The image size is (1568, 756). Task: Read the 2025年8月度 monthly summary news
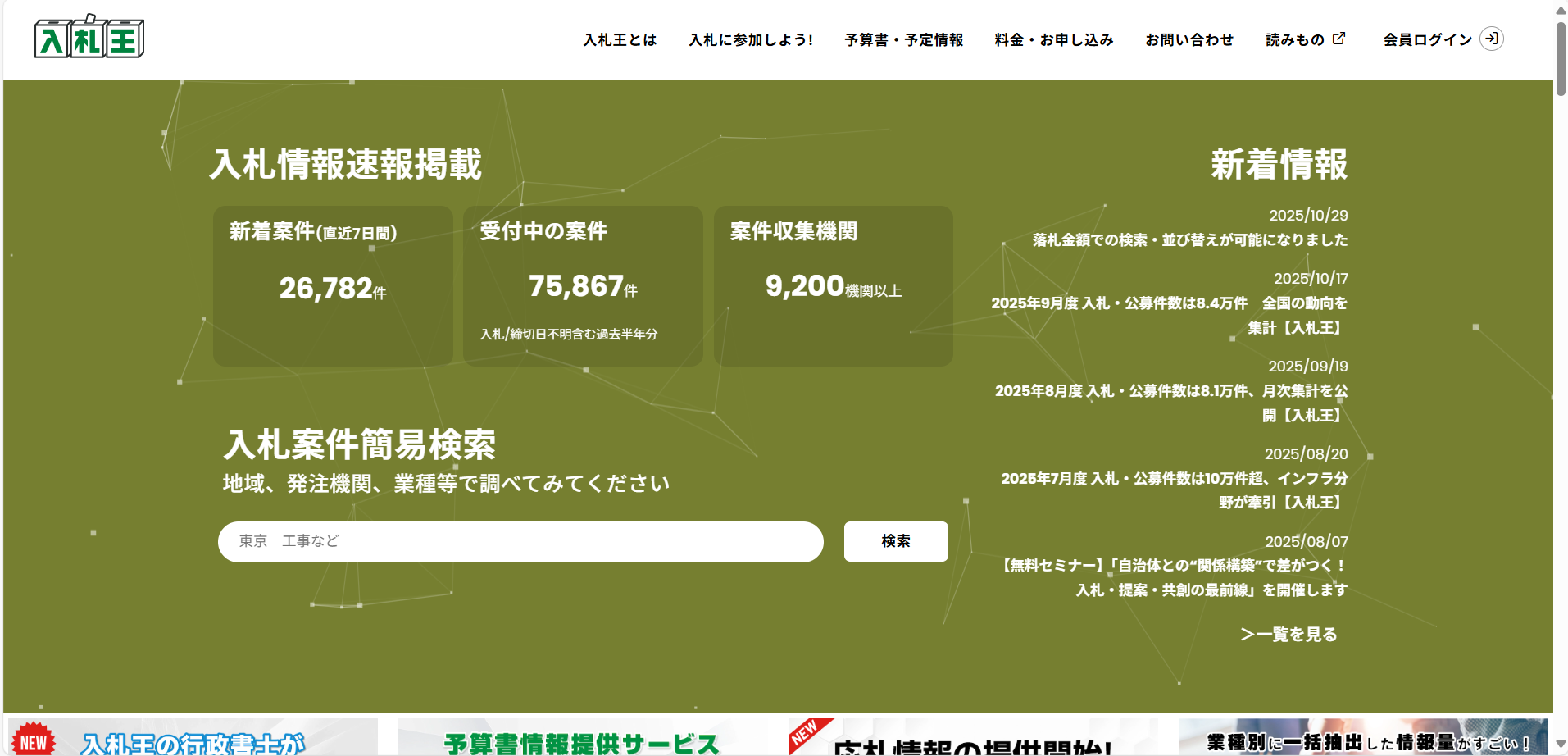point(1171,403)
